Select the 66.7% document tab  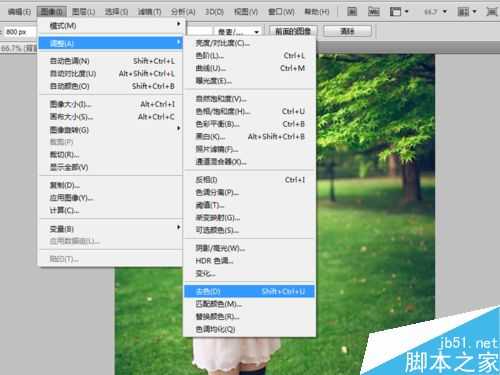point(18,48)
